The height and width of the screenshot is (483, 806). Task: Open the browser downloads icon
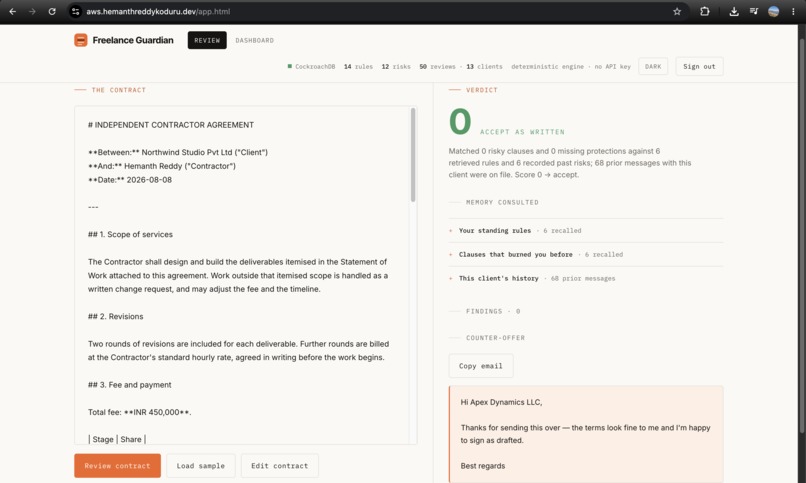[734, 11]
